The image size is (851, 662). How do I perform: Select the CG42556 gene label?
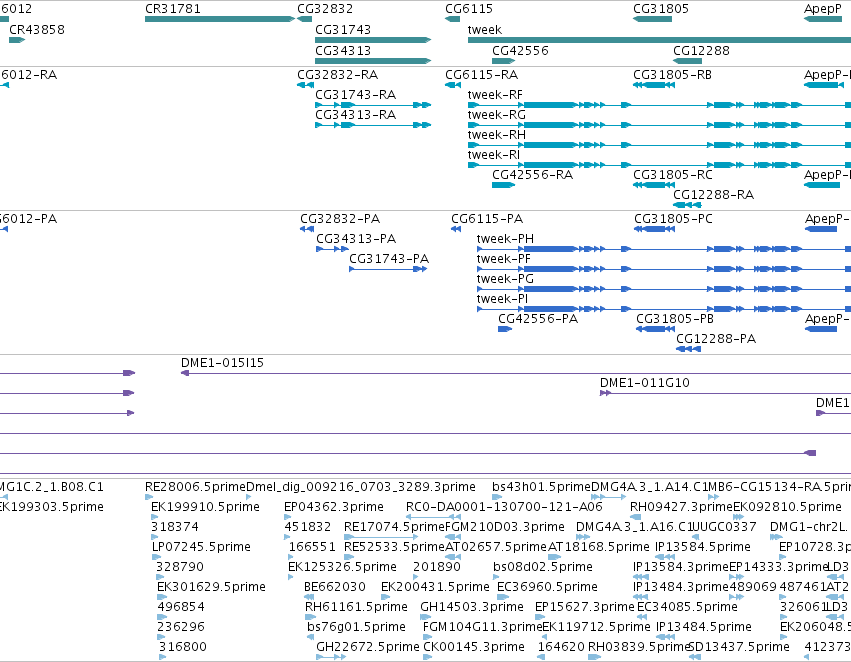[520, 50]
